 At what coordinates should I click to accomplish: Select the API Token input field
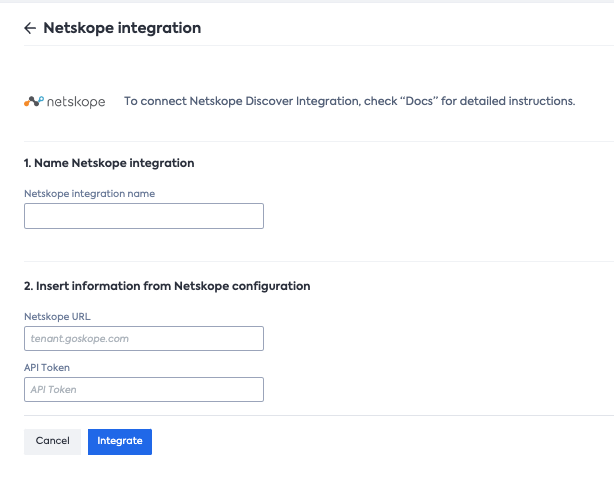[x=144, y=390]
